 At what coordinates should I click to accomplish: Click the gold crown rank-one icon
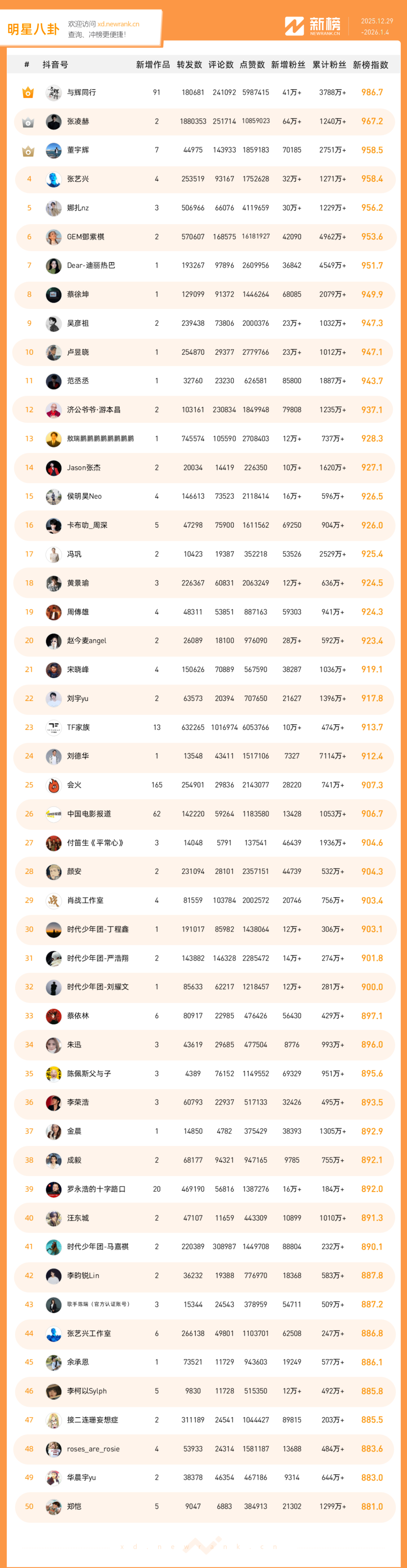[x=28, y=92]
